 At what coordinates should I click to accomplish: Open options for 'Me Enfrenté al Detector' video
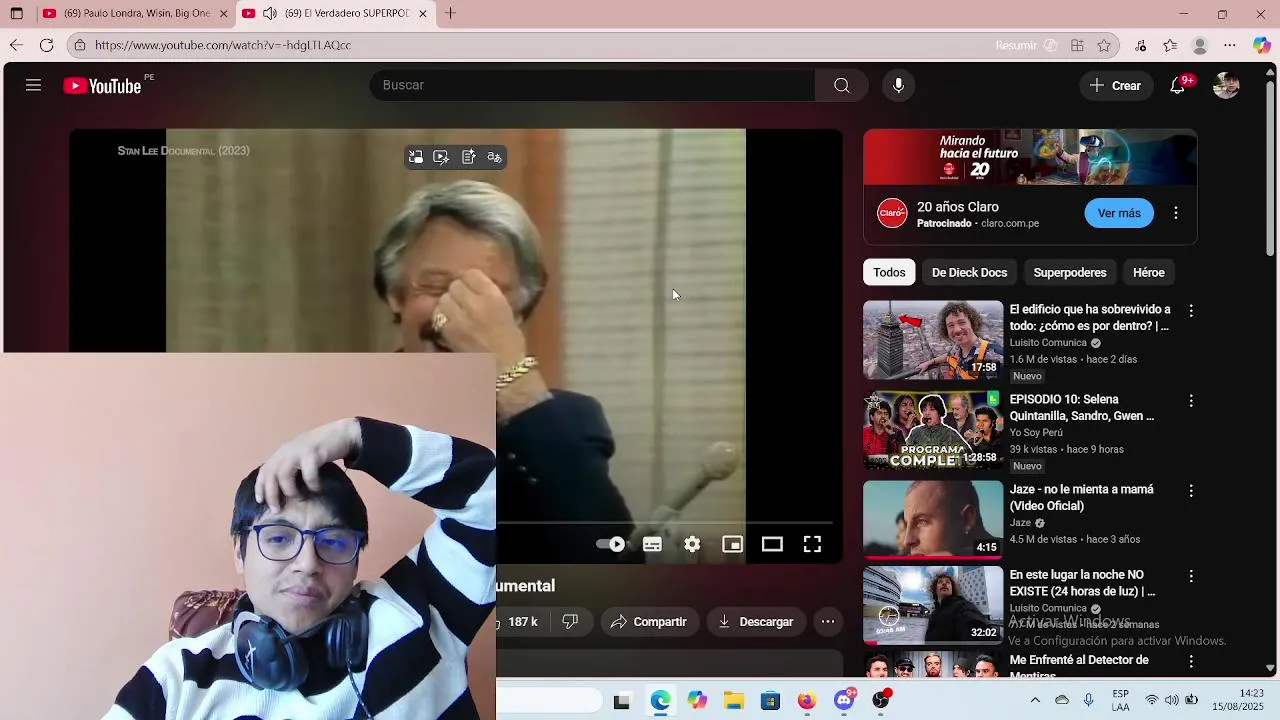pos(1191,661)
